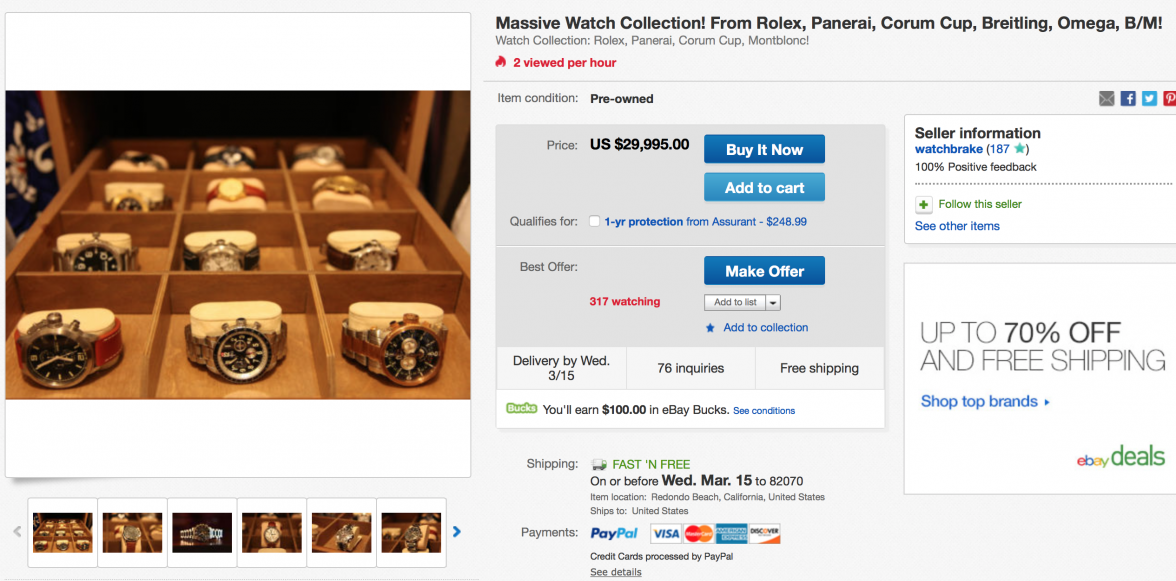1176x581 pixels.
Task: Share this listing on Twitter
Action: click(x=1149, y=98)
